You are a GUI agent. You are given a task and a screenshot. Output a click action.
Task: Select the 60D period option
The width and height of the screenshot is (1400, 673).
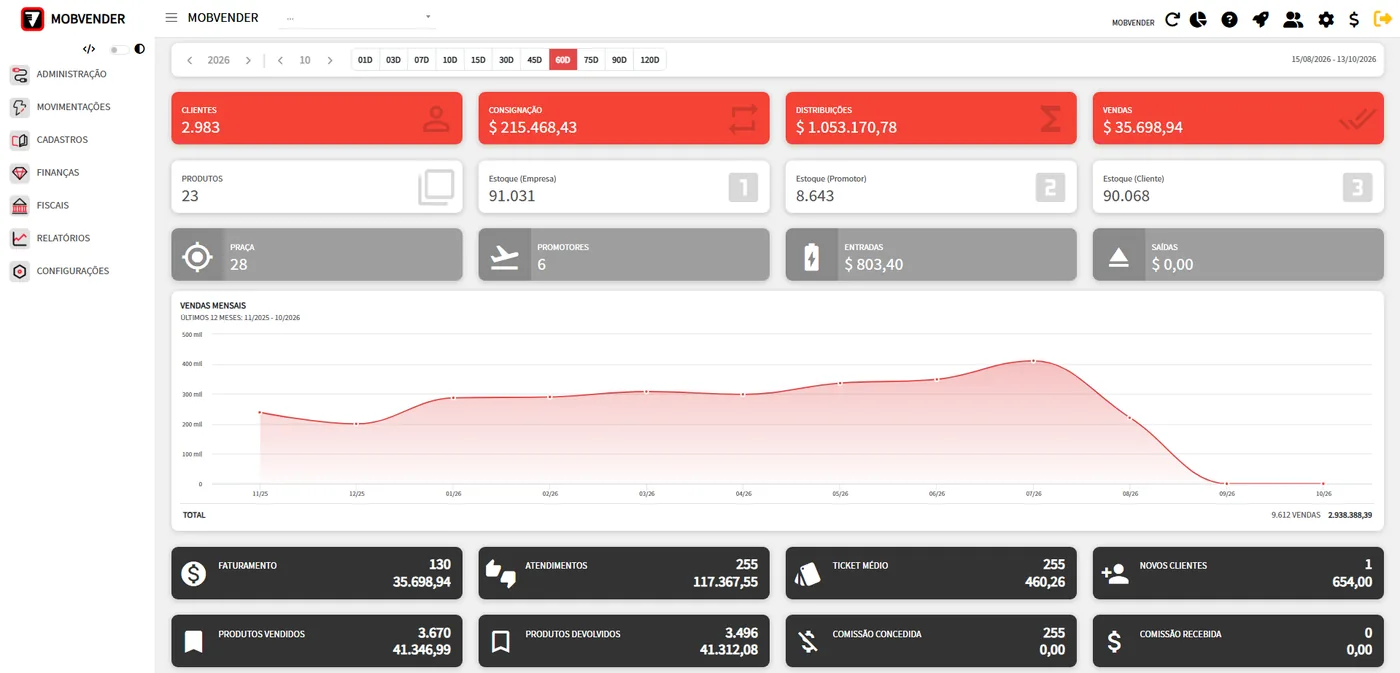[563, 60]
